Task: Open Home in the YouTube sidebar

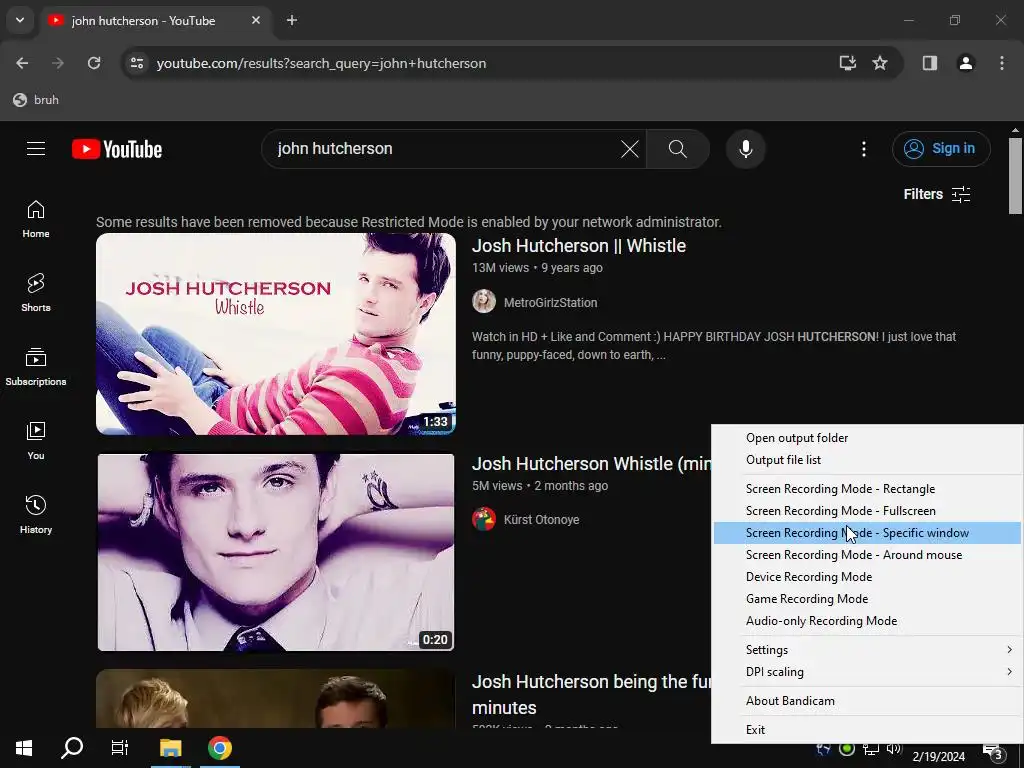Action: (36, 219)
